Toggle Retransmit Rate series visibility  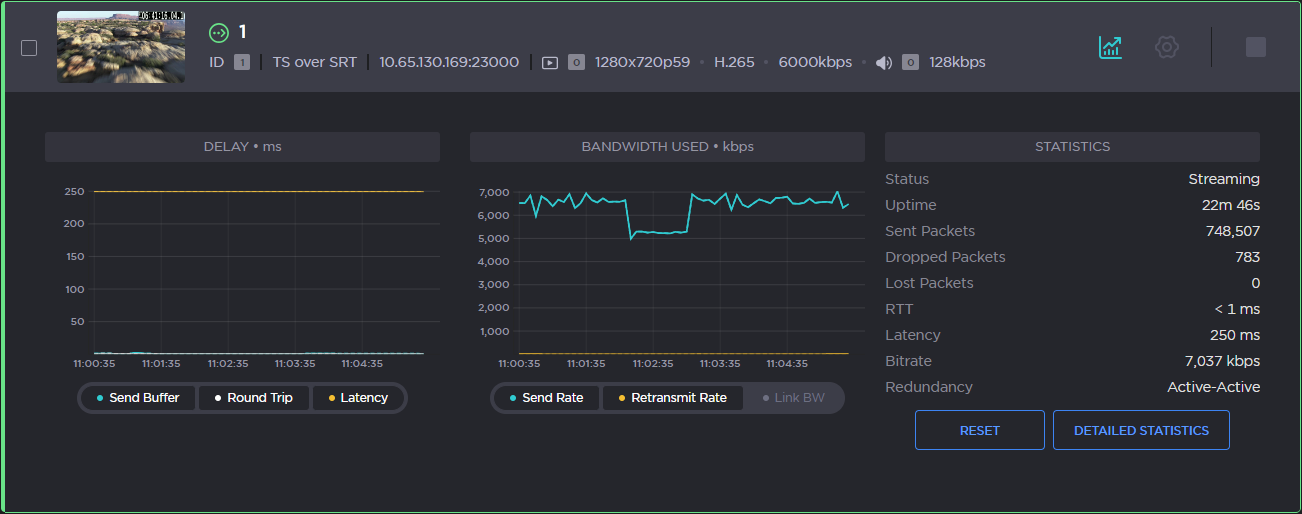pyautogui.click(x=672, y=398)
